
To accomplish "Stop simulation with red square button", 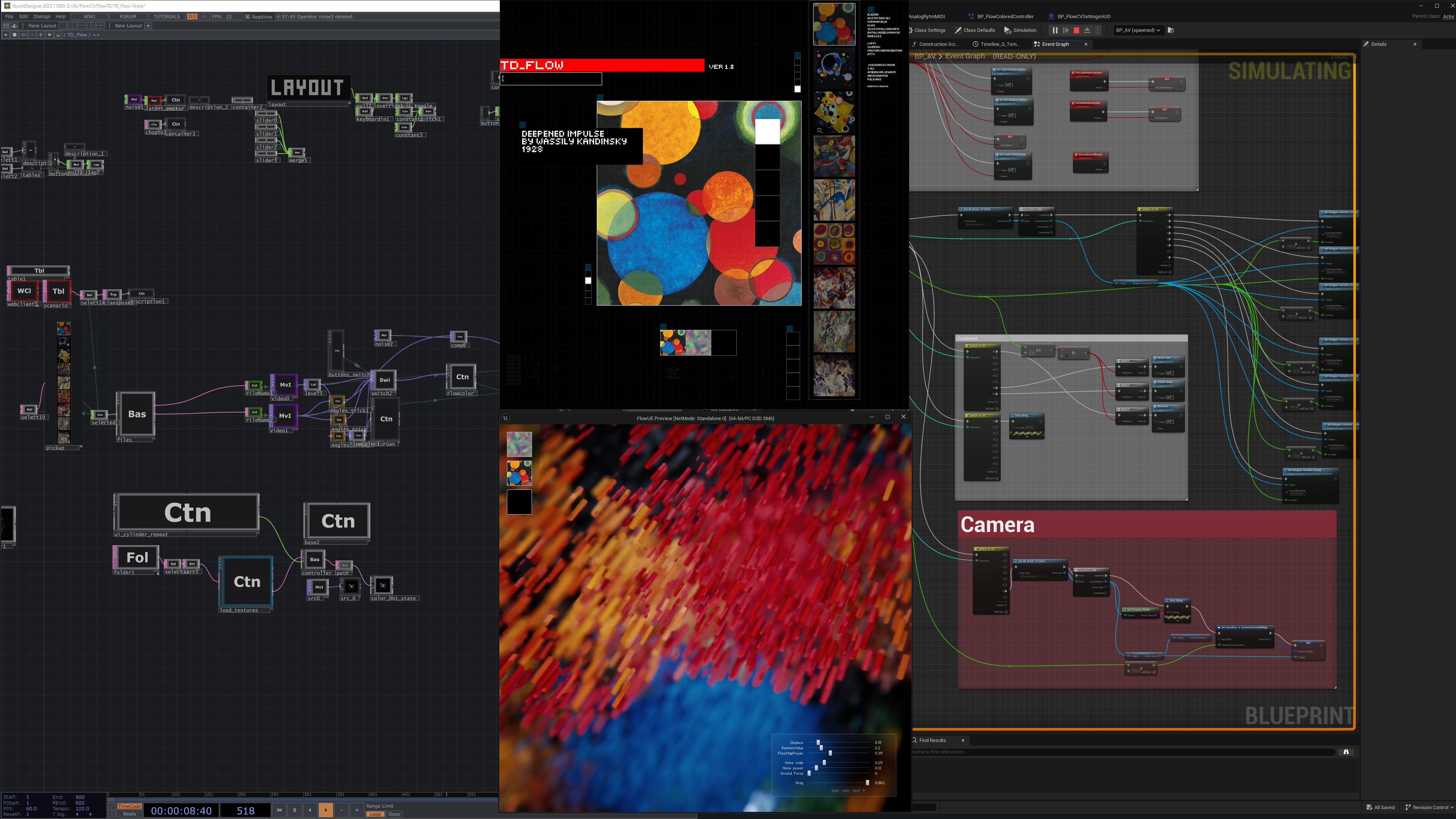I will [1076, 30].
